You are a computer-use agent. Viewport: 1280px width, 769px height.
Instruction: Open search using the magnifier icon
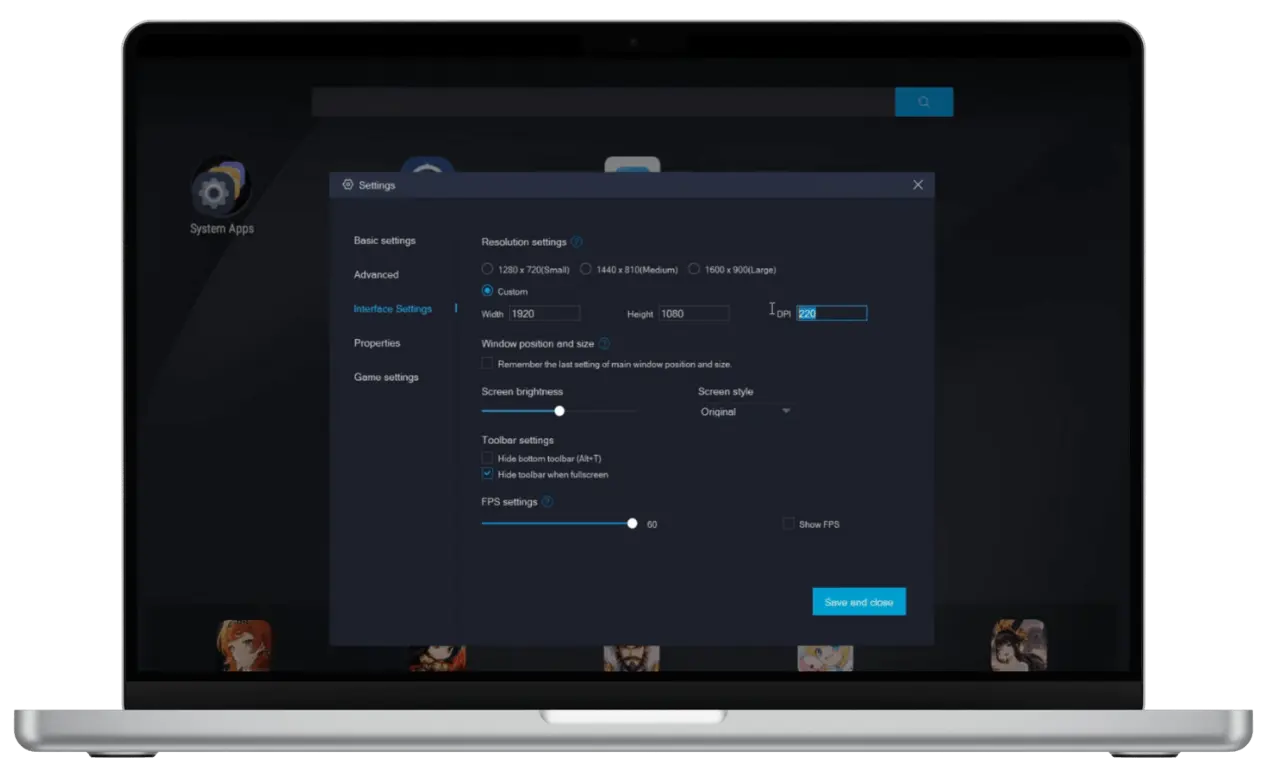coord(922,101)
